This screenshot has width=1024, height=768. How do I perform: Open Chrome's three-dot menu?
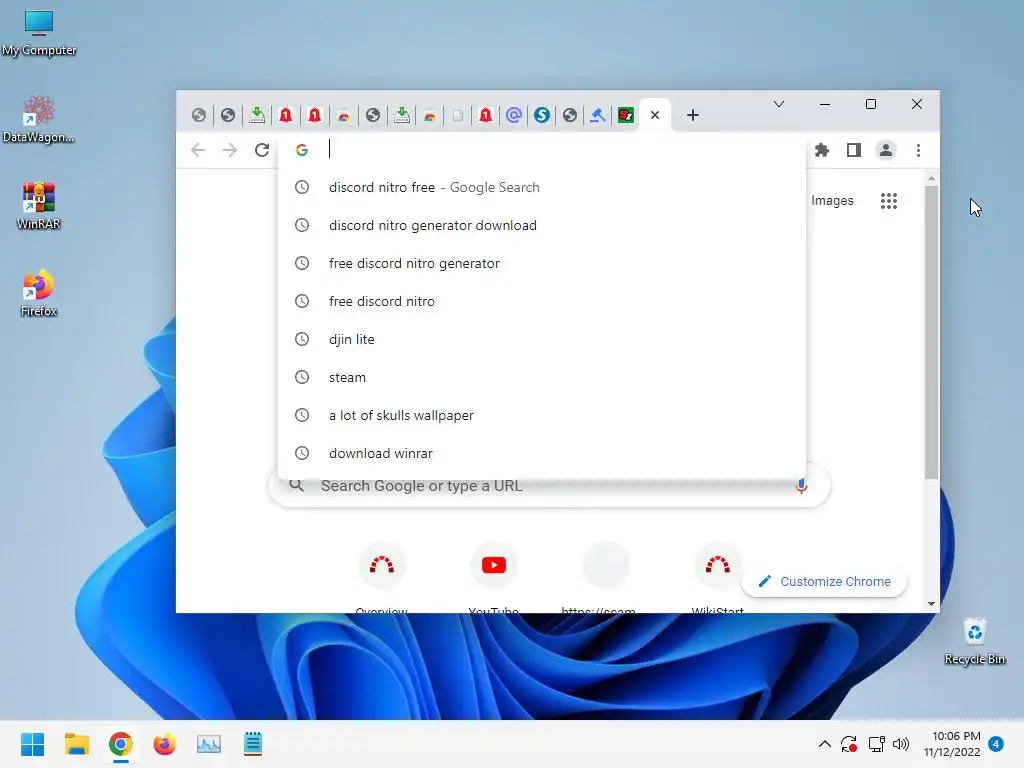coord(918,150)
